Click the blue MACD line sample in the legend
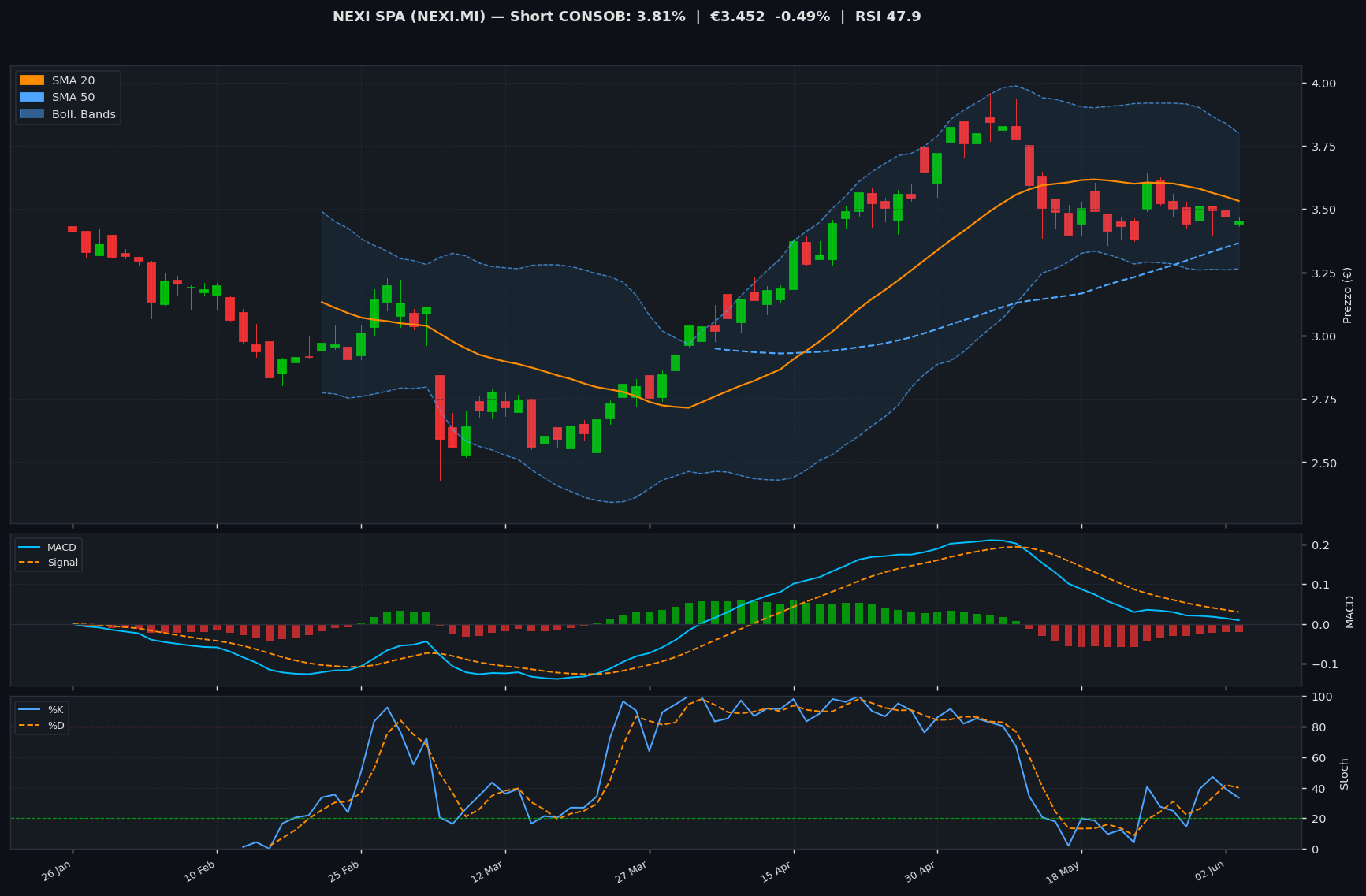Screen dimensions: 1366x896 click(30, 548)
